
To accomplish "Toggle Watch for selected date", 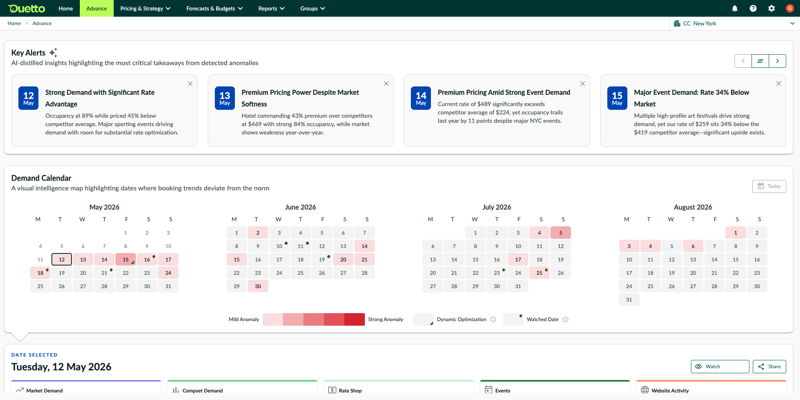I will [x=720, y=366].
